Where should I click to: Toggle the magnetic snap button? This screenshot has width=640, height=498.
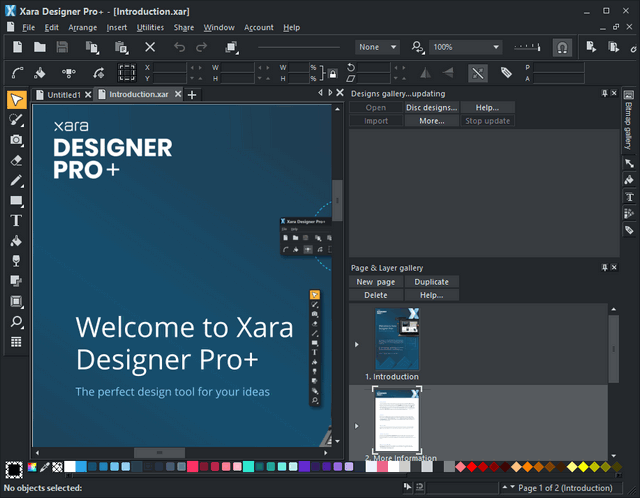click(562, 48)
